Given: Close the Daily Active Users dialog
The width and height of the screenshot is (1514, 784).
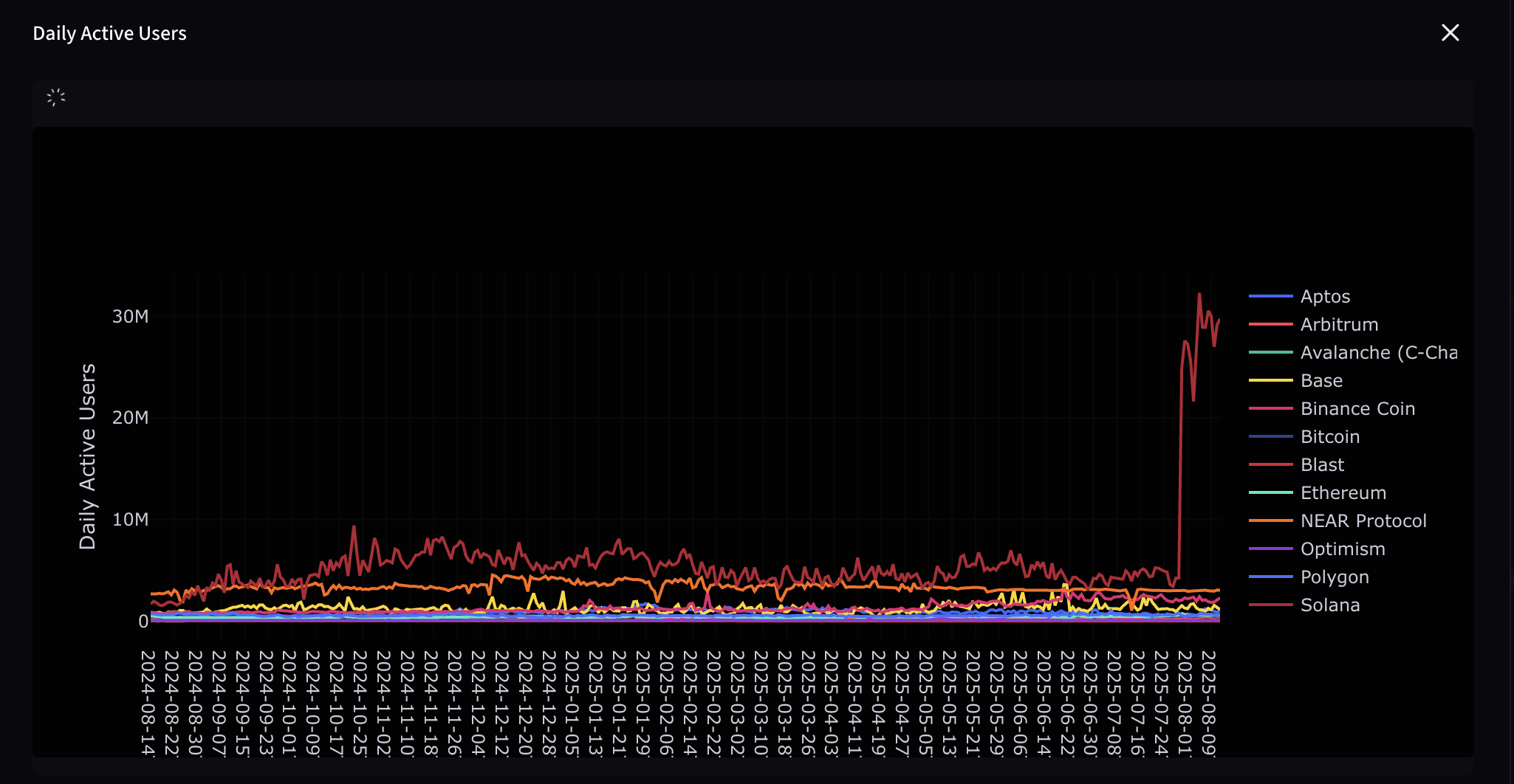Looking at the screenshot, I should click(1450, 32).
